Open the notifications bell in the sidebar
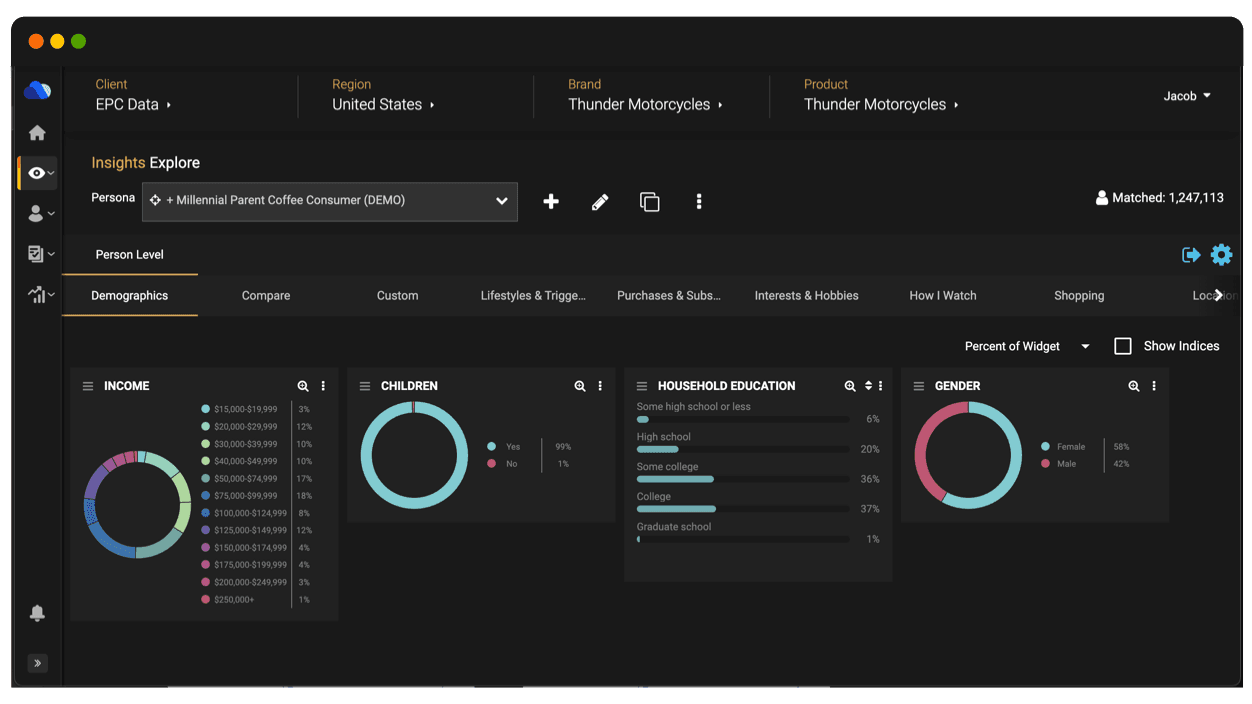The width and height of the screenshot is (1252, 704). click(37, 613)
